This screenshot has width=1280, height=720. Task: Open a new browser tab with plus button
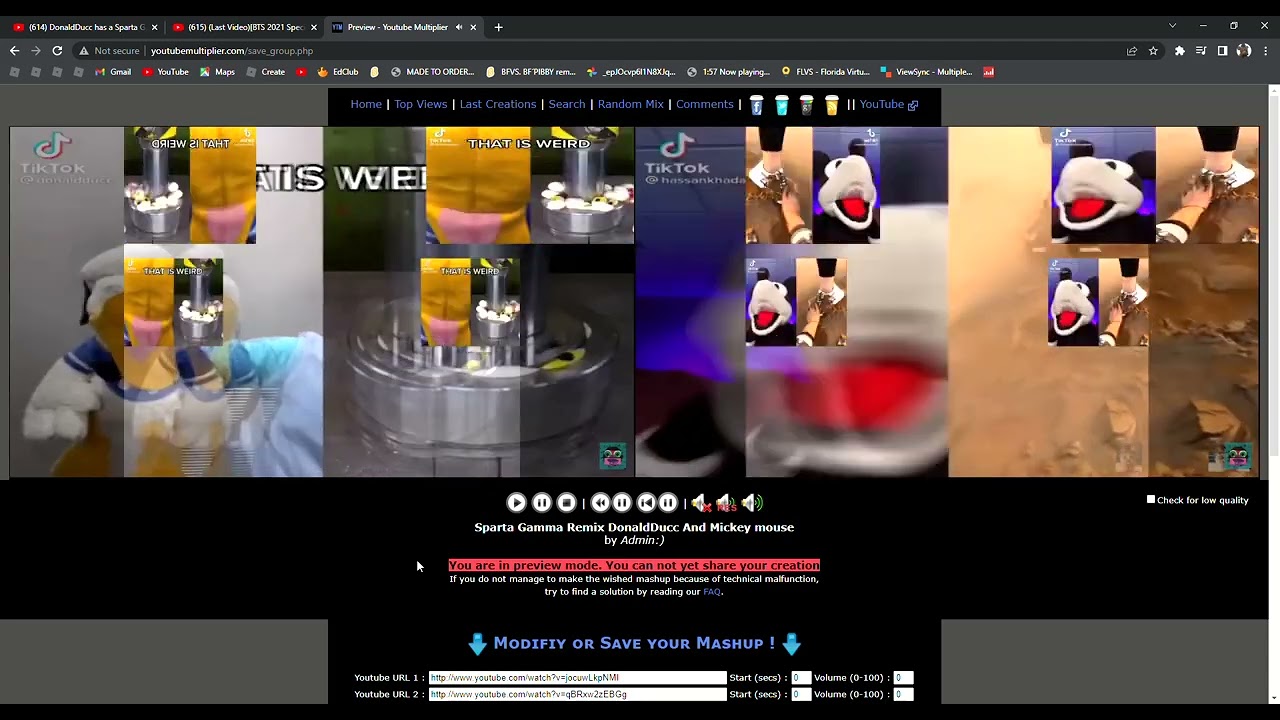(x=498, y=27)
